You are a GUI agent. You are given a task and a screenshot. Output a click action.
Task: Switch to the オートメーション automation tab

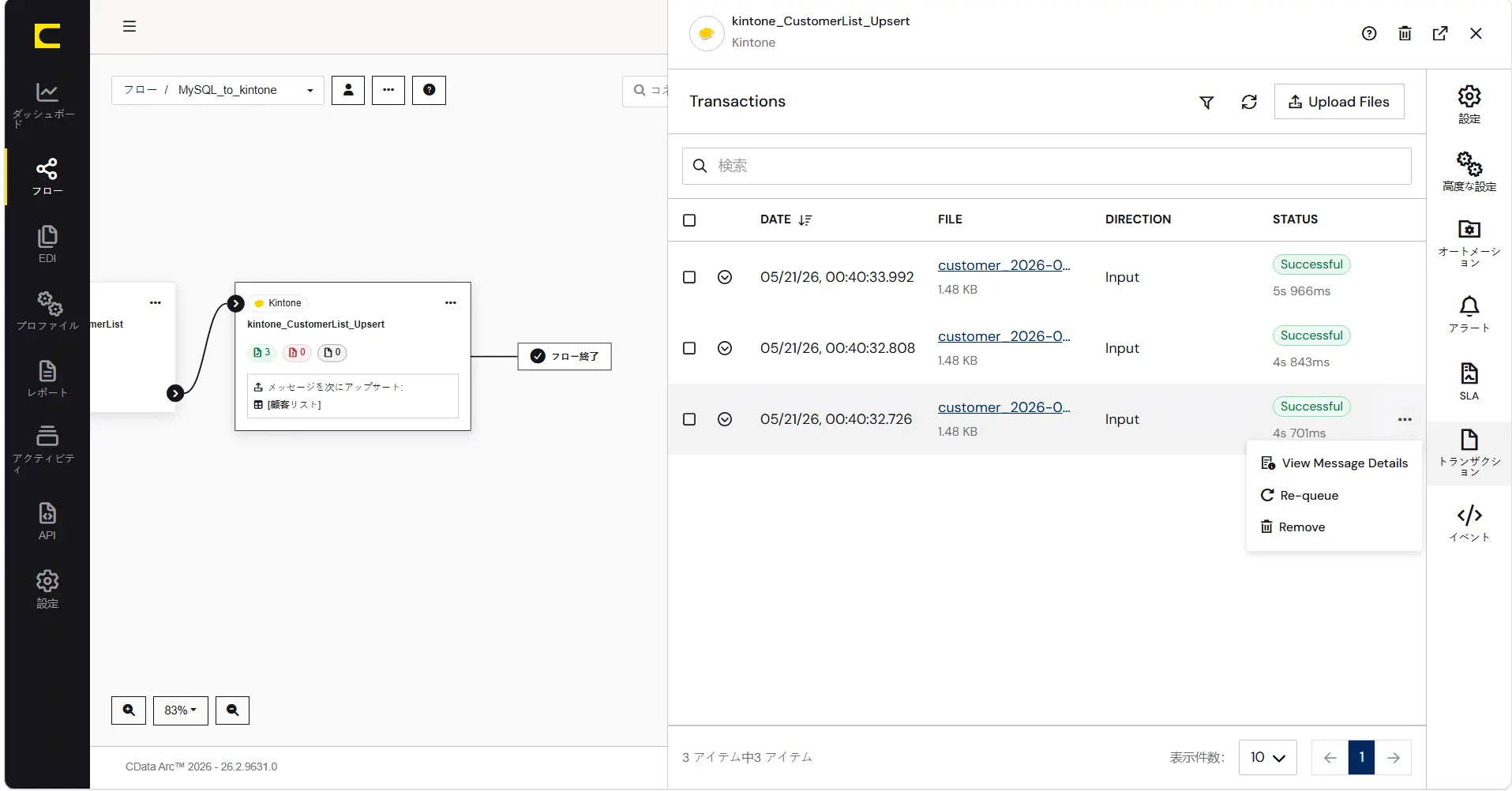click(x=1469, y=243)
